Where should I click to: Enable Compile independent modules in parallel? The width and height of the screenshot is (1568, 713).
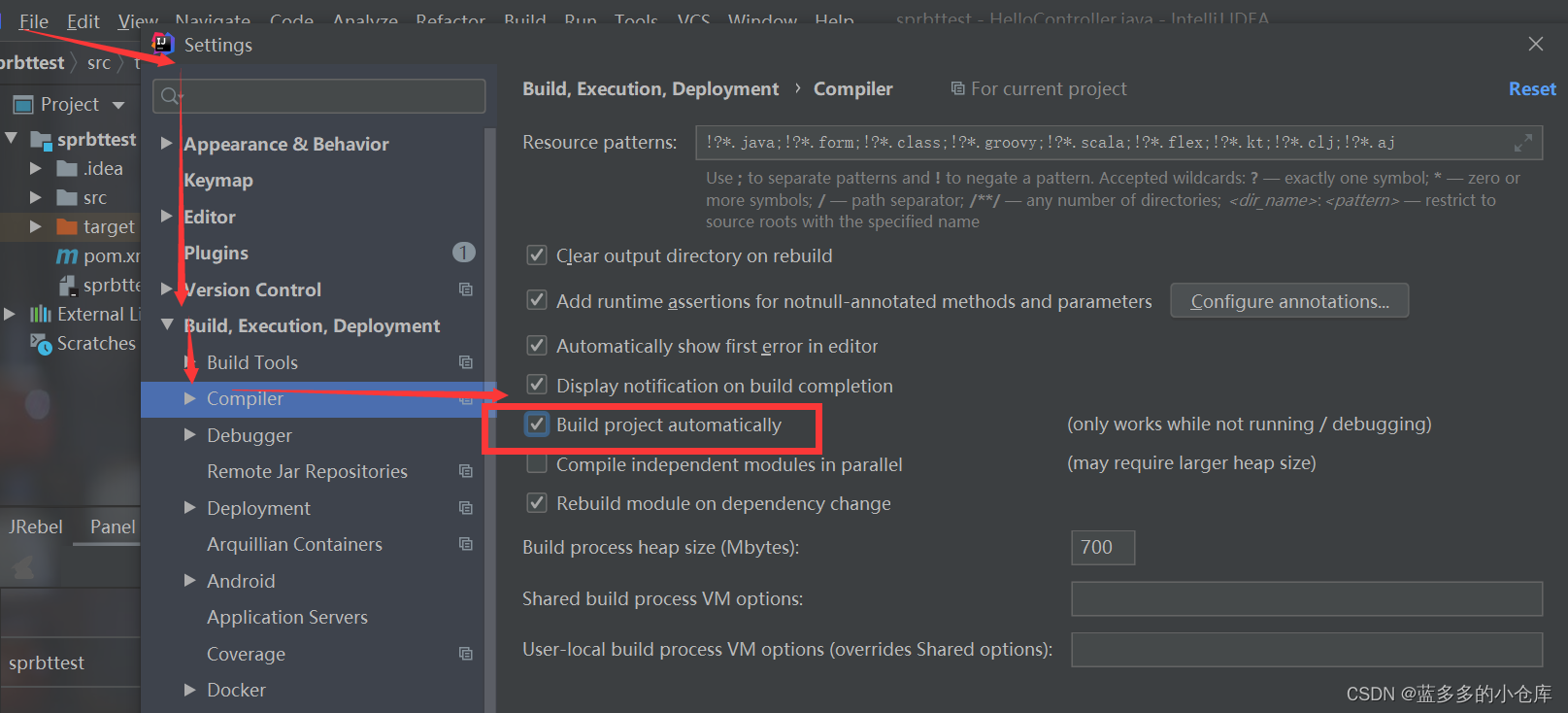537,464
